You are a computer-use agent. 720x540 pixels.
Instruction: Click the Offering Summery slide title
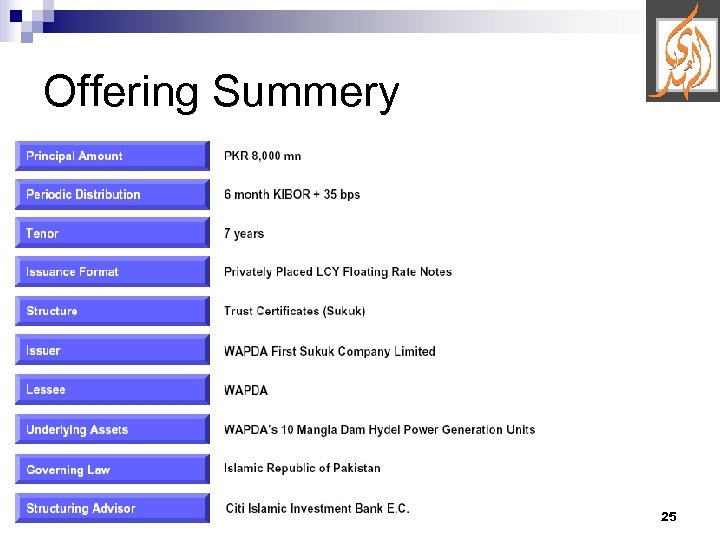(221, 92)
